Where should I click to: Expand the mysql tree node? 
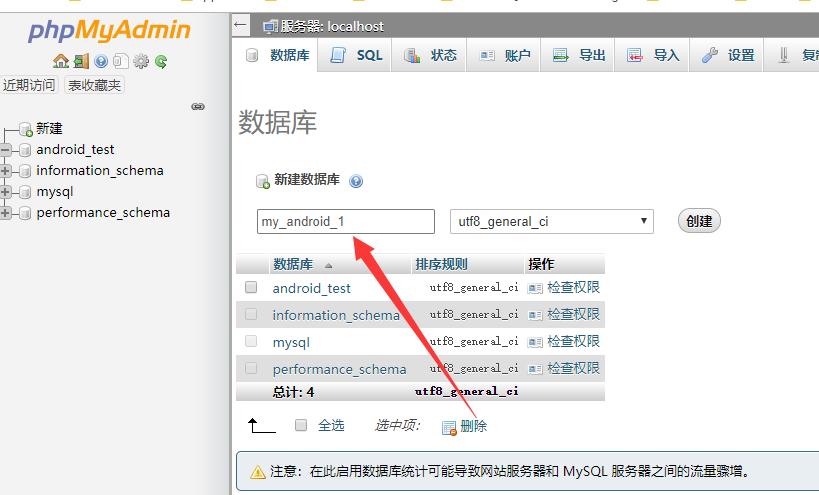coord(5,192)
